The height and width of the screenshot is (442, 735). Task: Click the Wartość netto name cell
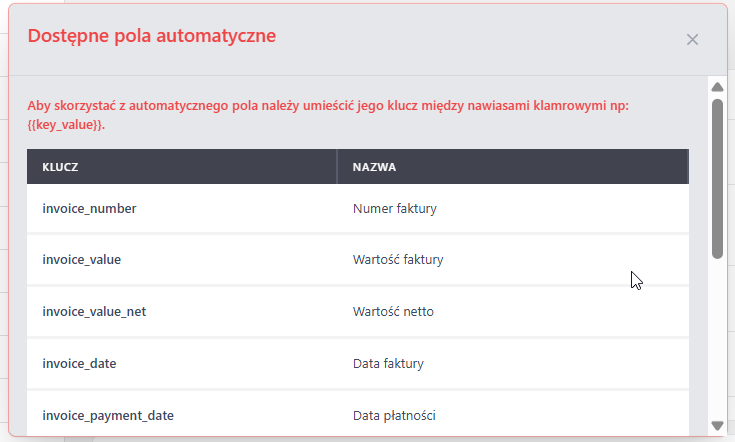393,312
